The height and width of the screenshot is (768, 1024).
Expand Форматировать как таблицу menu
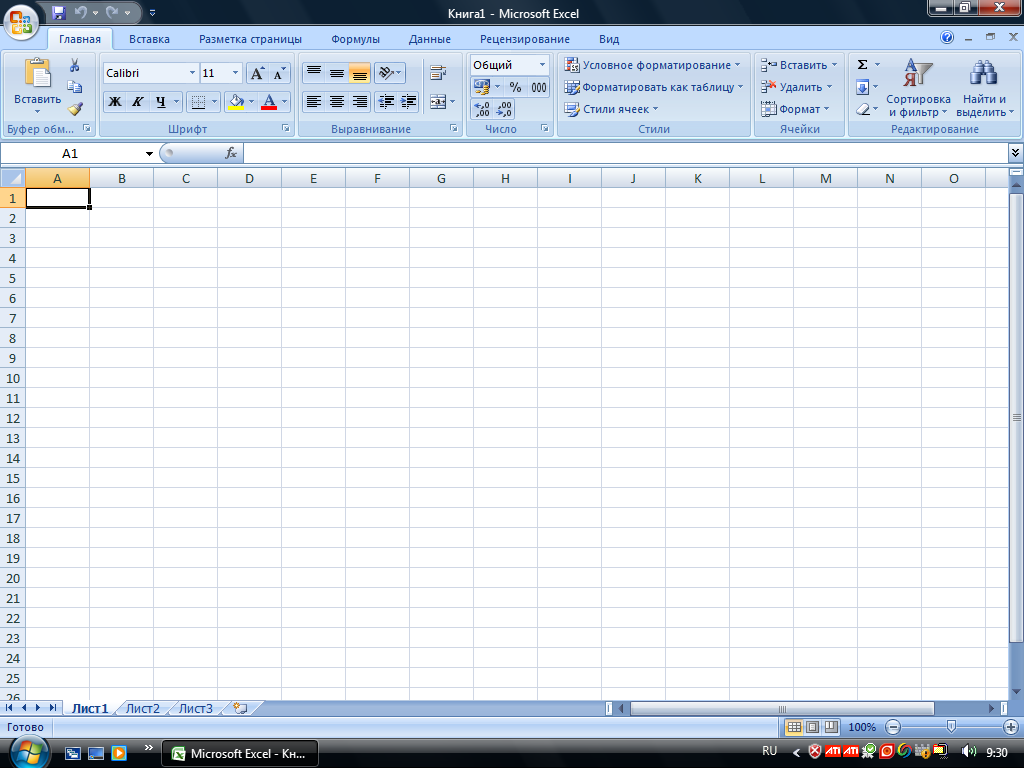654,87
